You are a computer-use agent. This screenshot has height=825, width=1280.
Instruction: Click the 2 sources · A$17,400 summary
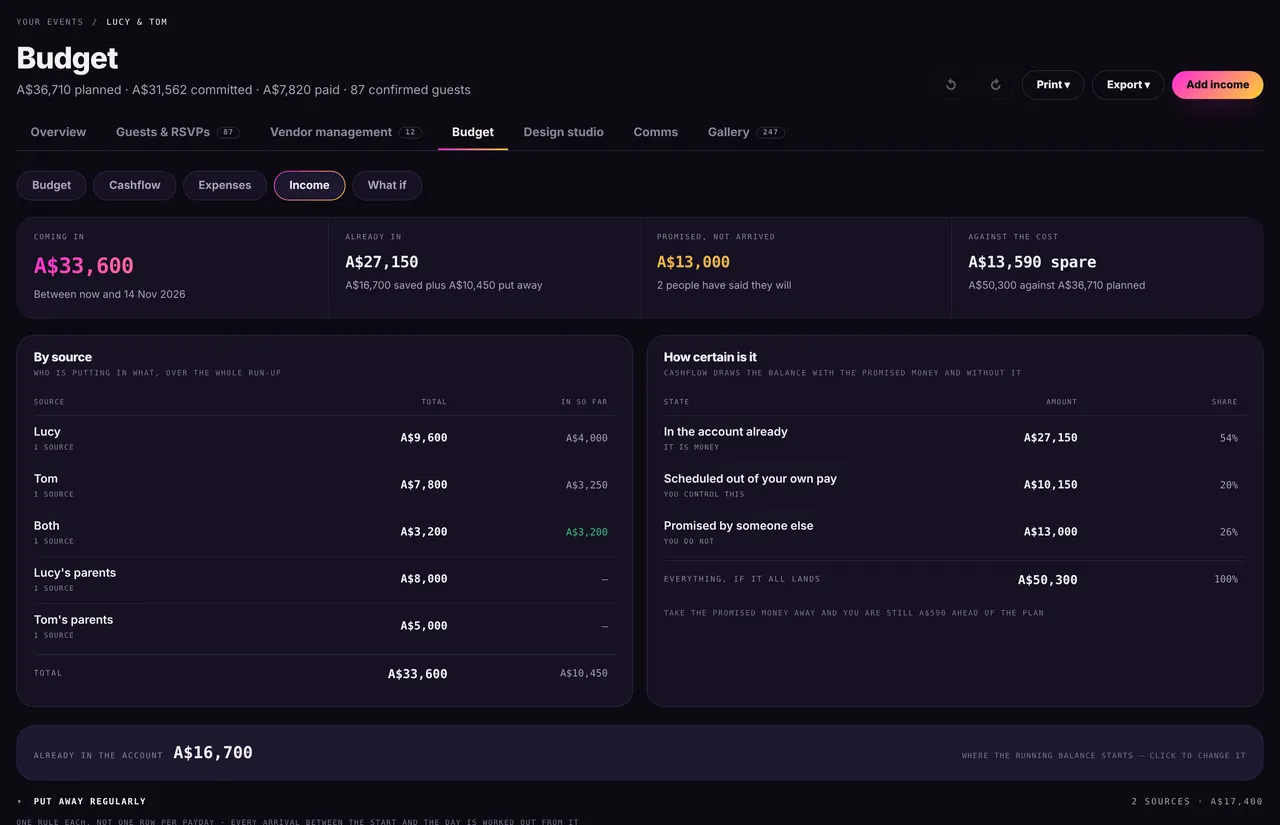click(x=1197, y=801)
